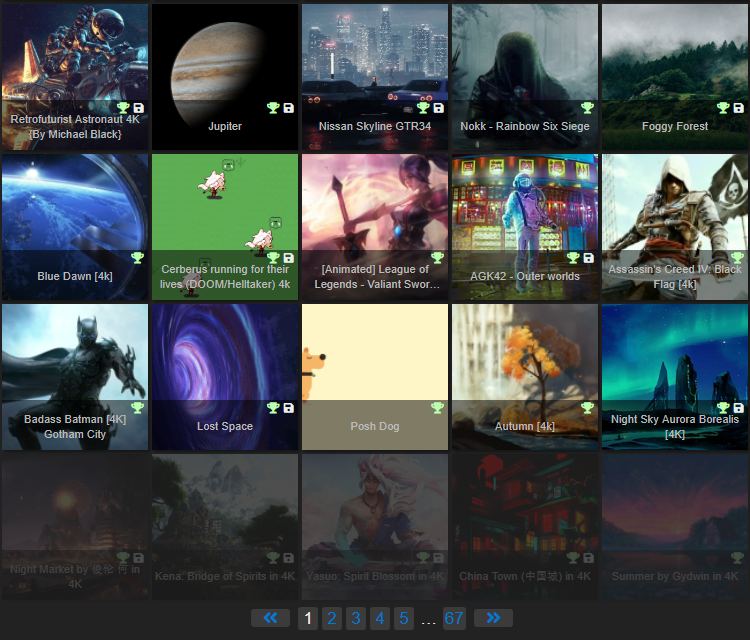
Task: Click trophy icon on Summer by Gydwin
Action: point(738,558)
